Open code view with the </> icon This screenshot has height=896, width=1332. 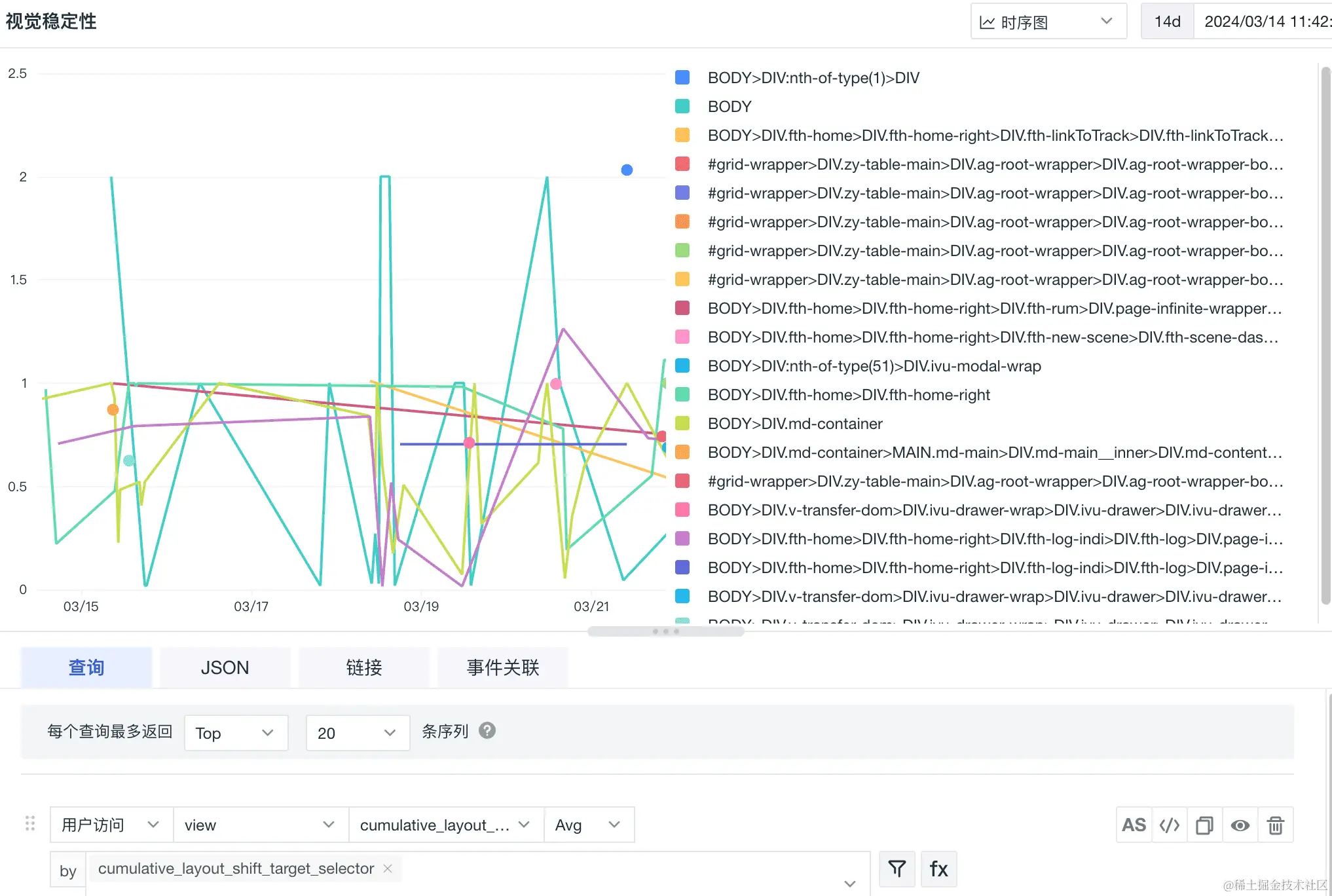pyautogui.click(x=1169, y=825)
